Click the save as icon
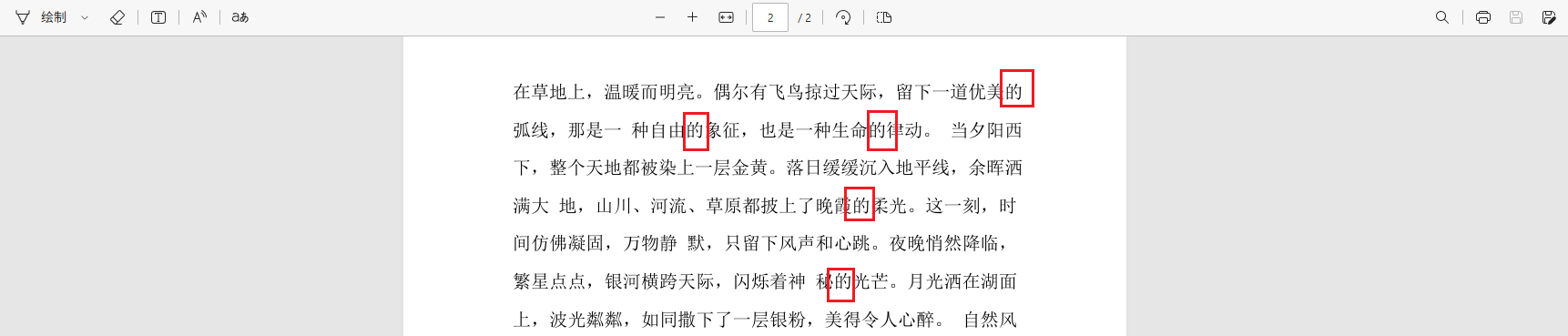 (1549, 17)
